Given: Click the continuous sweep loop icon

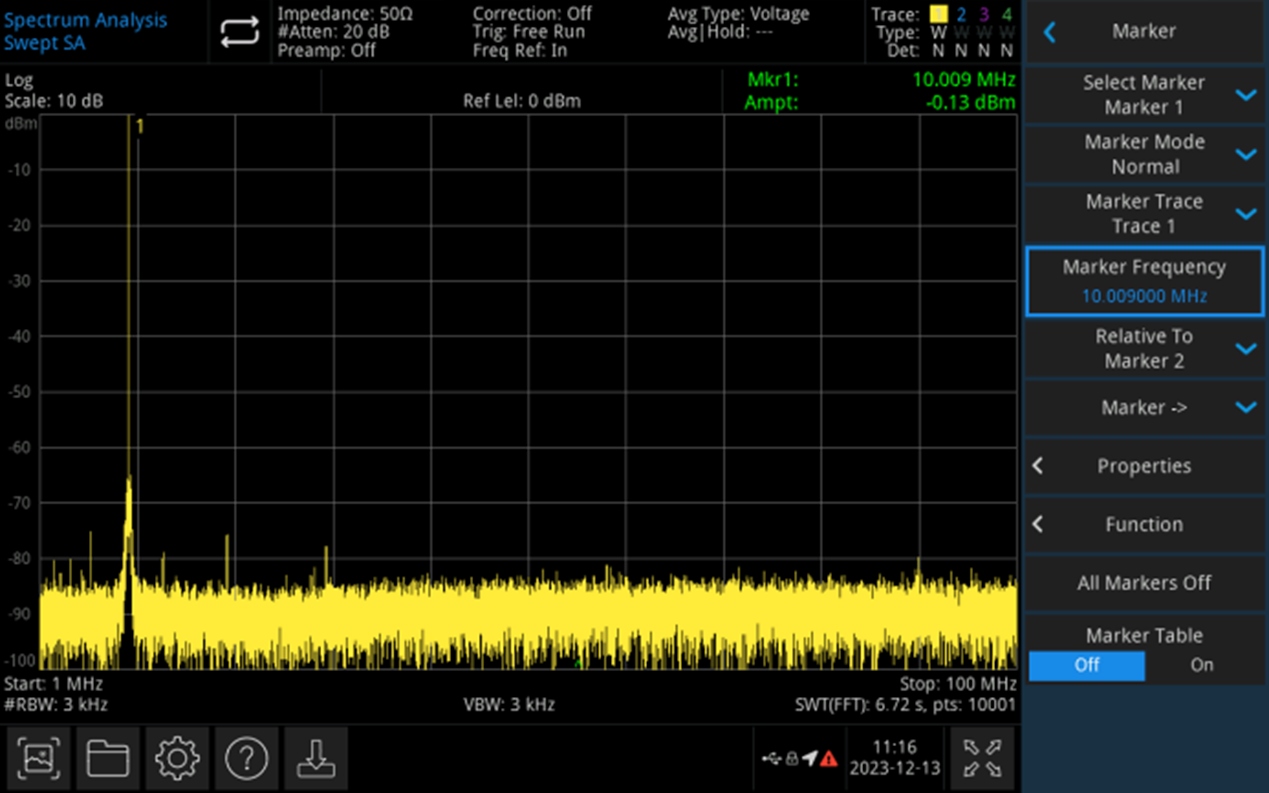Looking at the screenshot, I should [239, 32].
